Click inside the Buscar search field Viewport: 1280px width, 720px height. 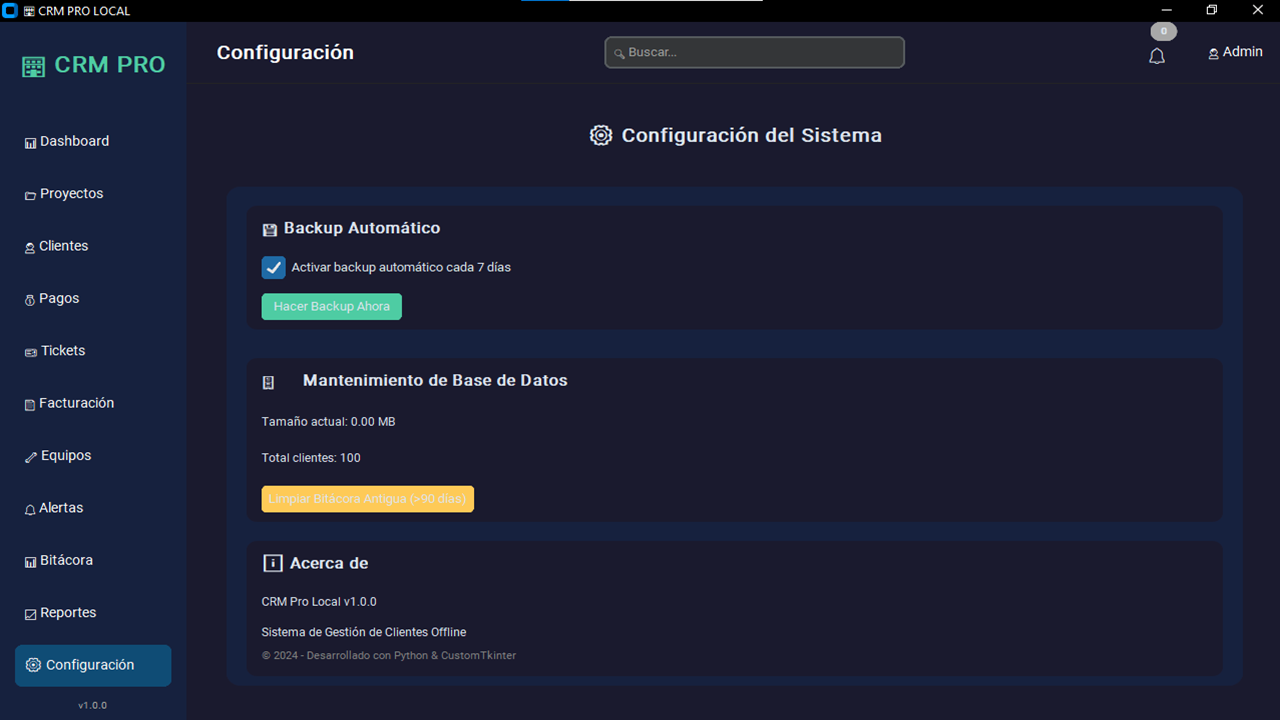point(754,52)
